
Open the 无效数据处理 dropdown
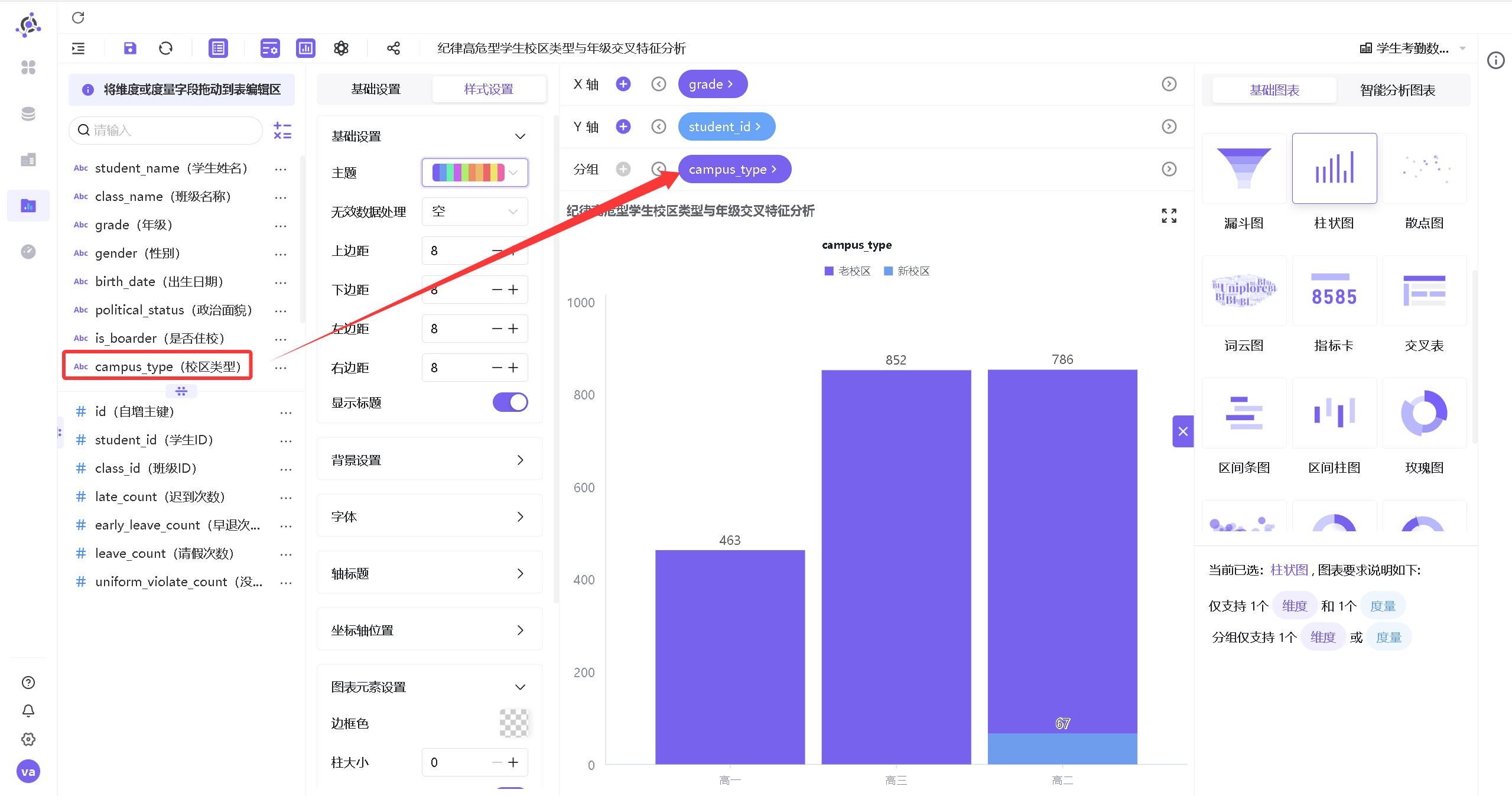pyautogui.click(x=475, y=212)
